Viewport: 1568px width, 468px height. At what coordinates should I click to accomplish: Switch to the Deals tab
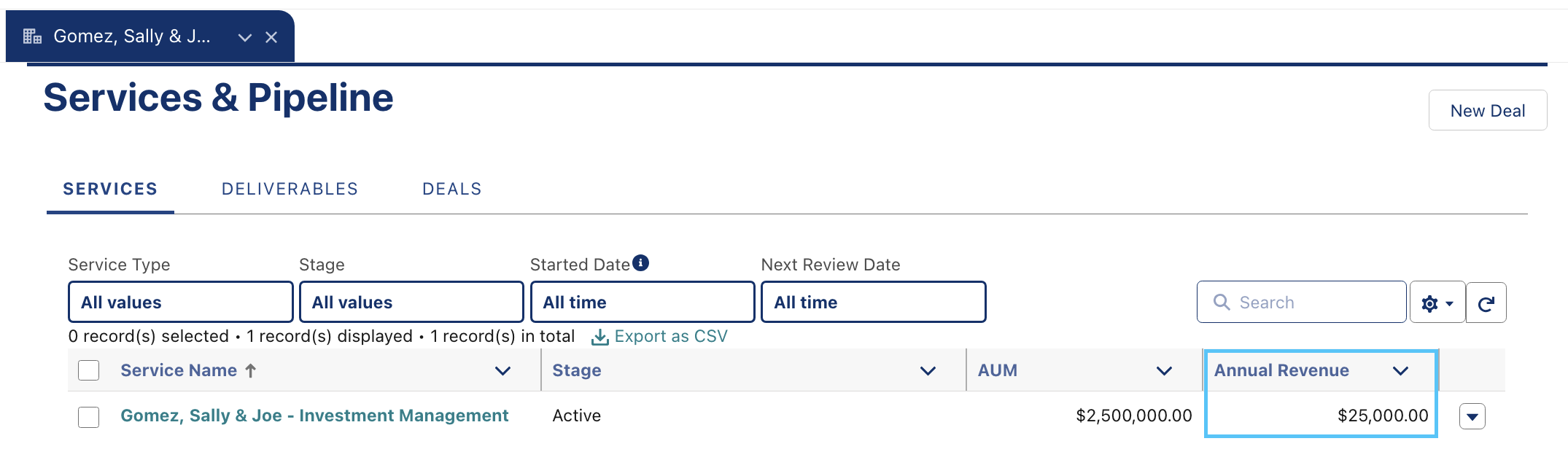pos(452,190)
